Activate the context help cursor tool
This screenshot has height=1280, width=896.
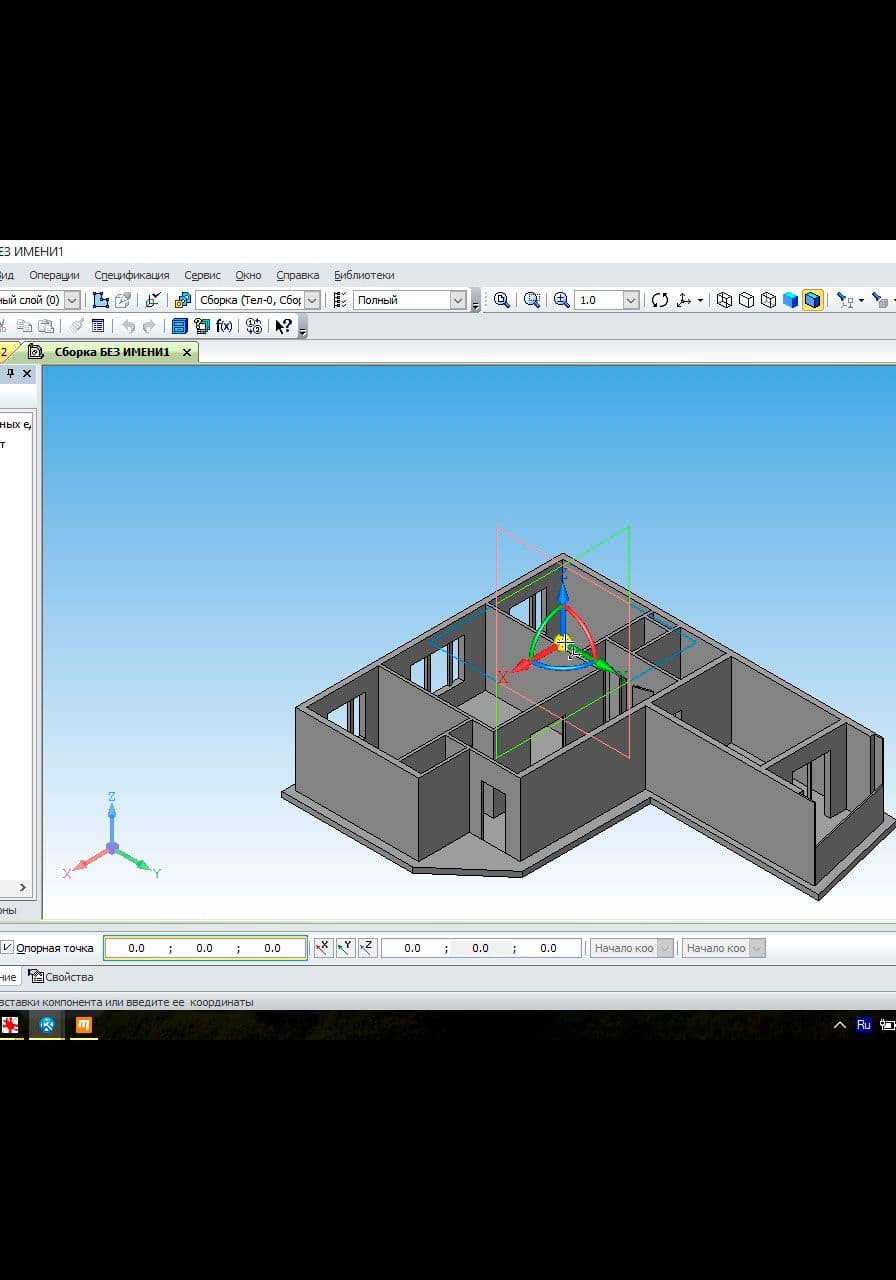(x=284, y=325)
